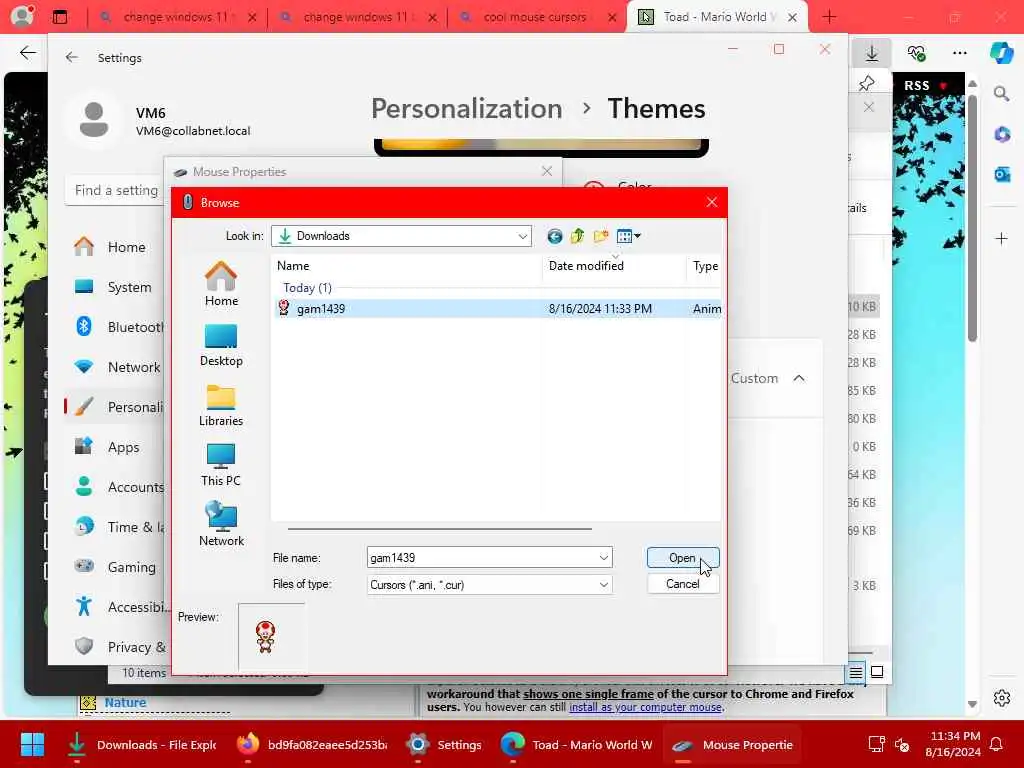The width and height of the screenshot is (1024, 768).
Task: Open Accounts in Settings sidebar
Action: [115, 487]
